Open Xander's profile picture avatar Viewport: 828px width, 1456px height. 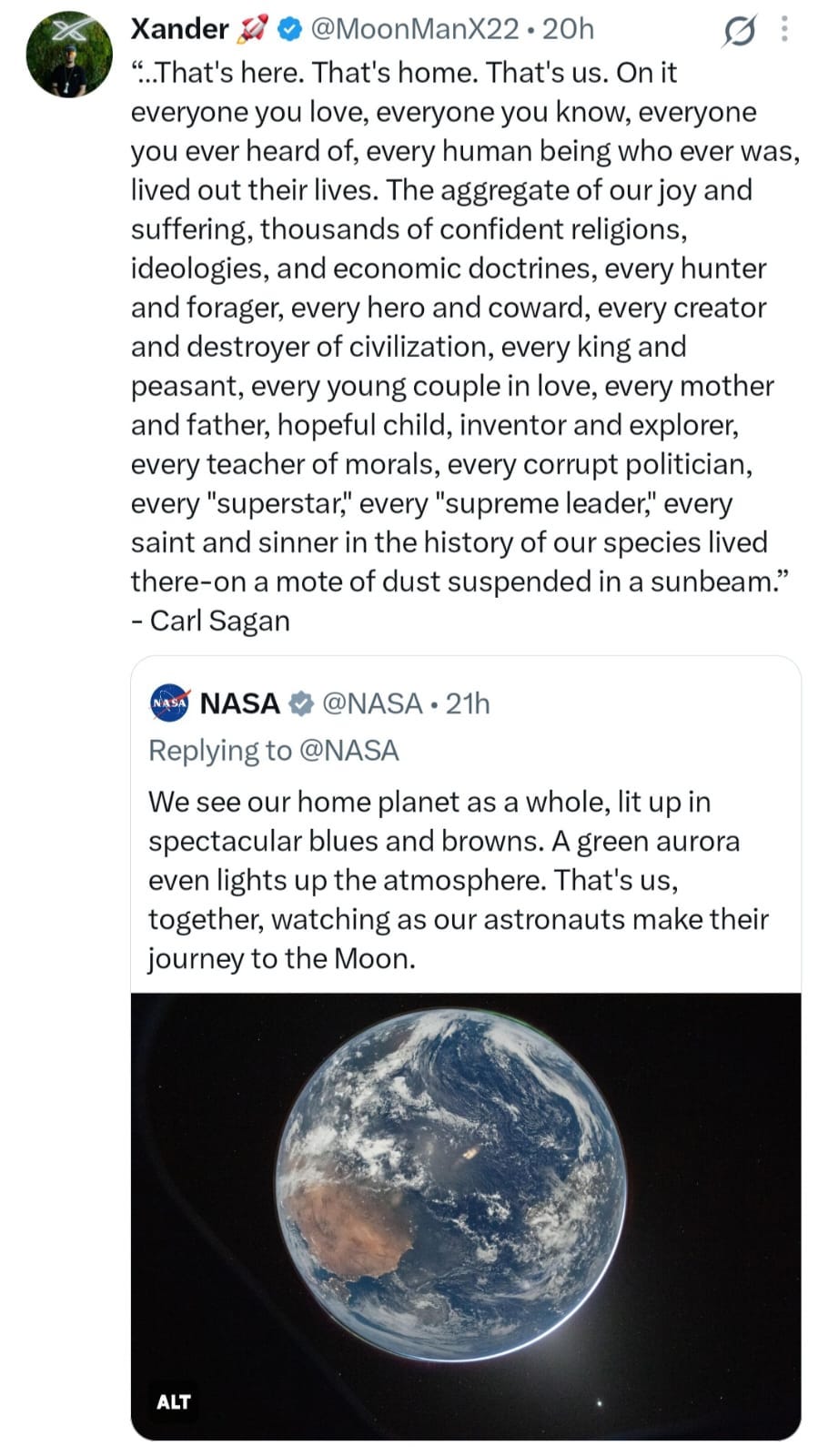click(69, 55)
